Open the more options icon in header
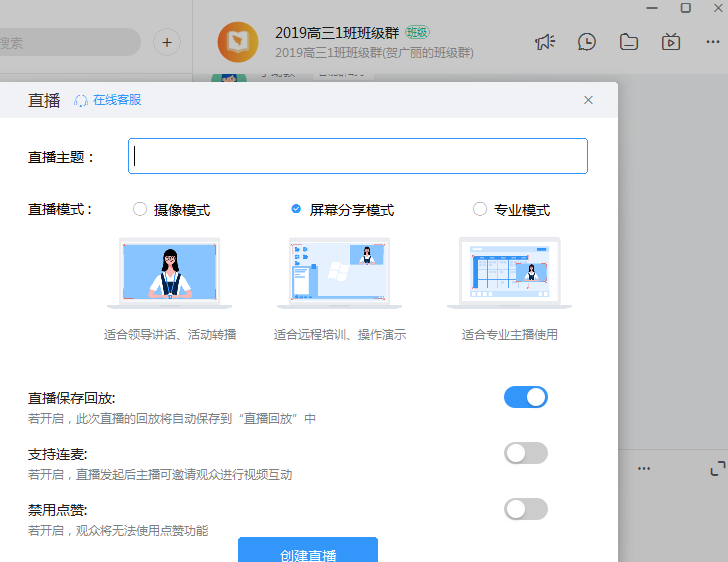 pos(713,42)
